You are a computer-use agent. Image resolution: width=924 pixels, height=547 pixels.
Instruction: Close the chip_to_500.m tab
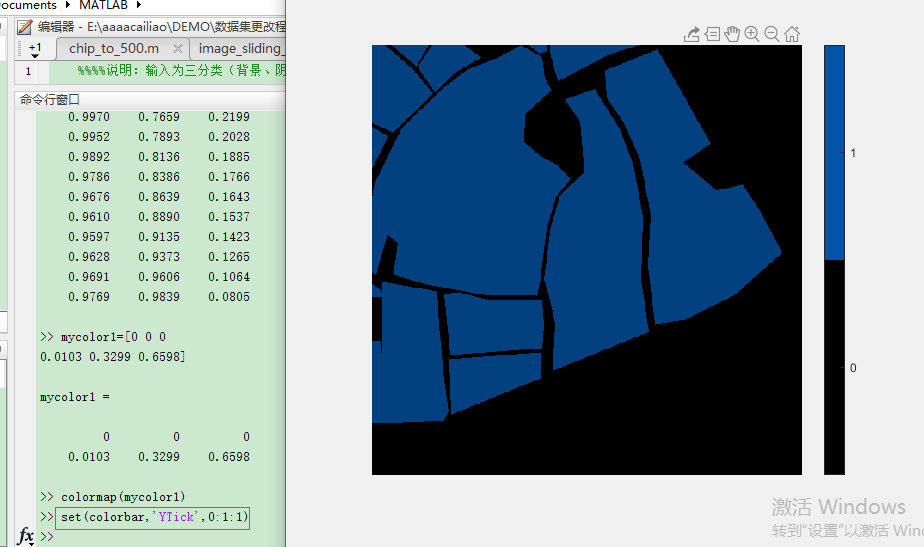pyautogui.click(x=177, y=49)
